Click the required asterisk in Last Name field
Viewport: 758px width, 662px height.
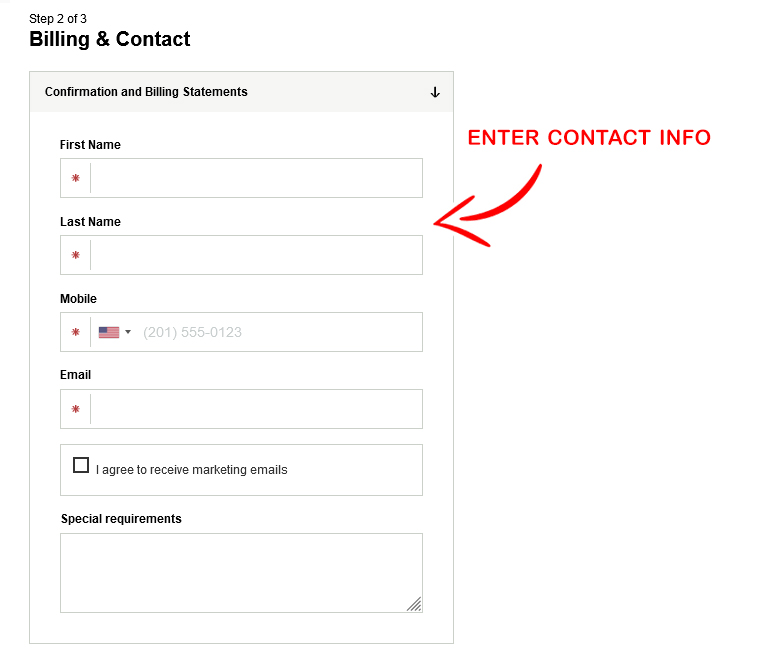click(75, 255)
